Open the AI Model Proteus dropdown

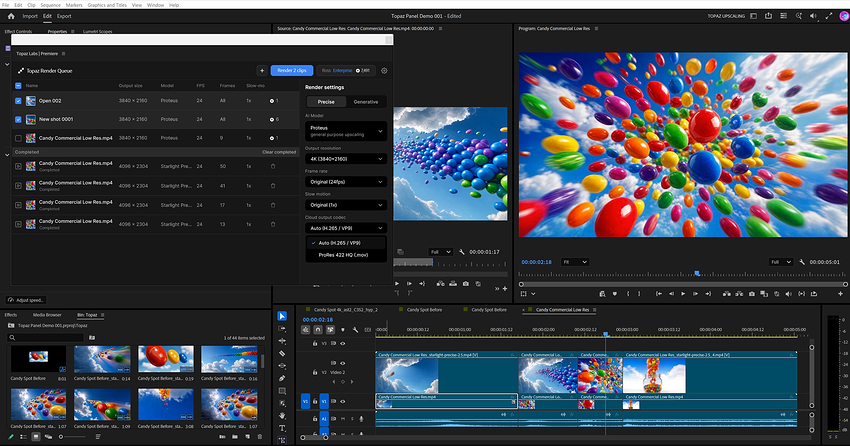pyautogui.click(x=346, y=131)
